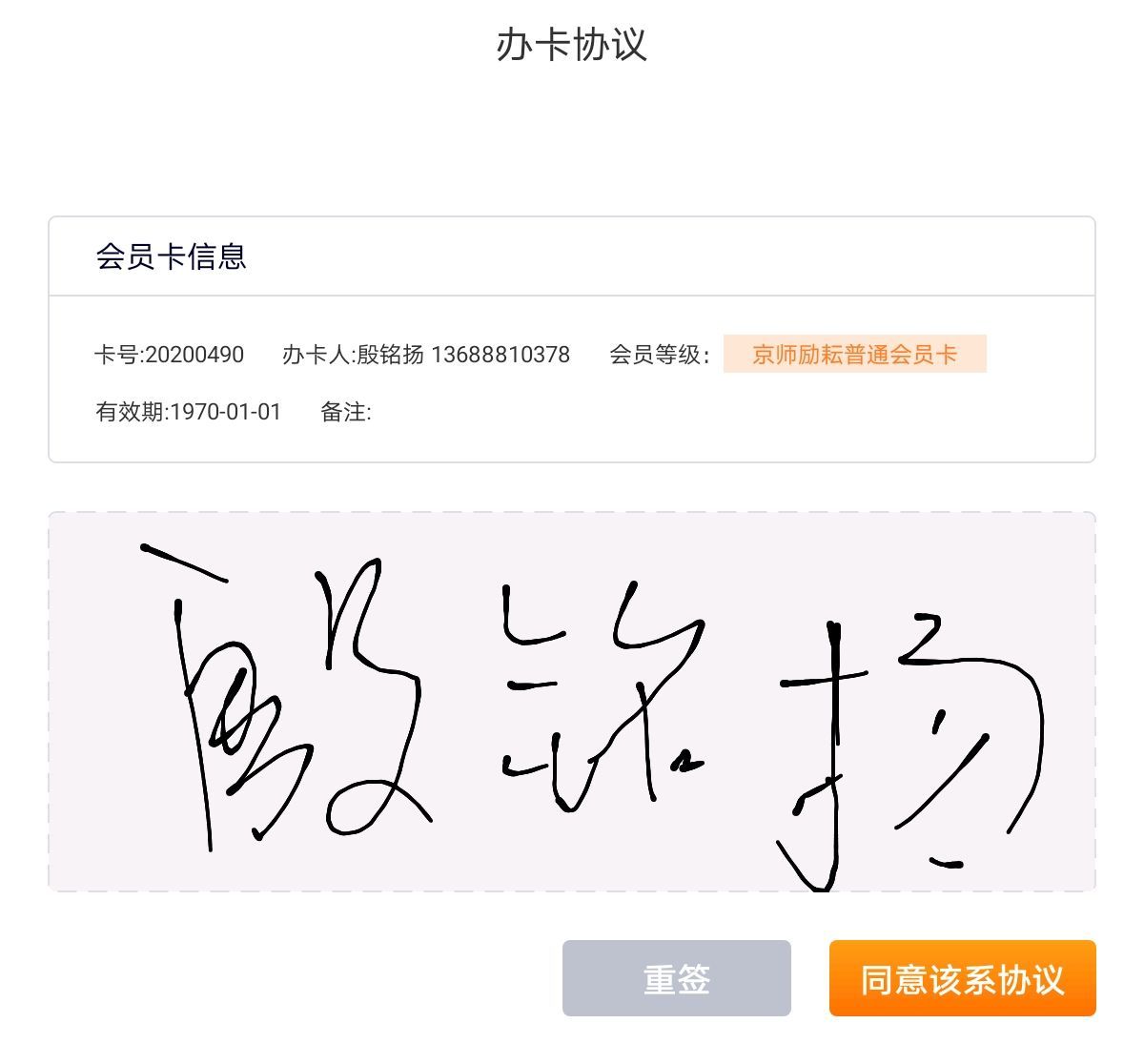Screen dimensions: 1144x1064
Task: Select the card number 20200490
Action: 194,355
